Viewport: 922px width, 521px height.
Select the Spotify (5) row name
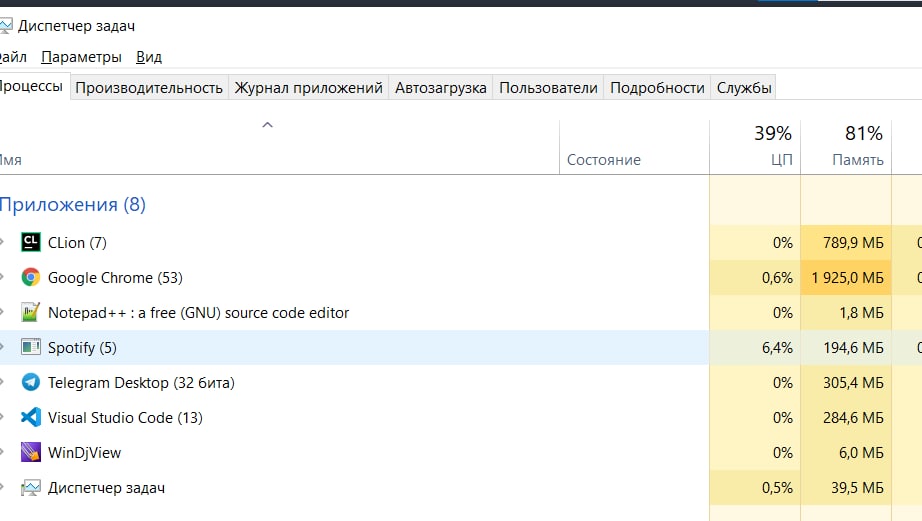click(x=82, y=348)
